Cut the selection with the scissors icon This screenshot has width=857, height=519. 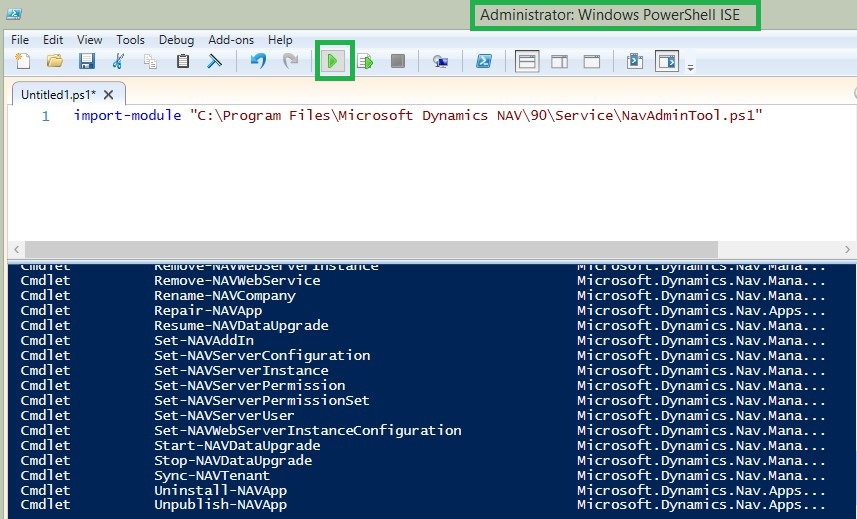click(x=118, y=61)
